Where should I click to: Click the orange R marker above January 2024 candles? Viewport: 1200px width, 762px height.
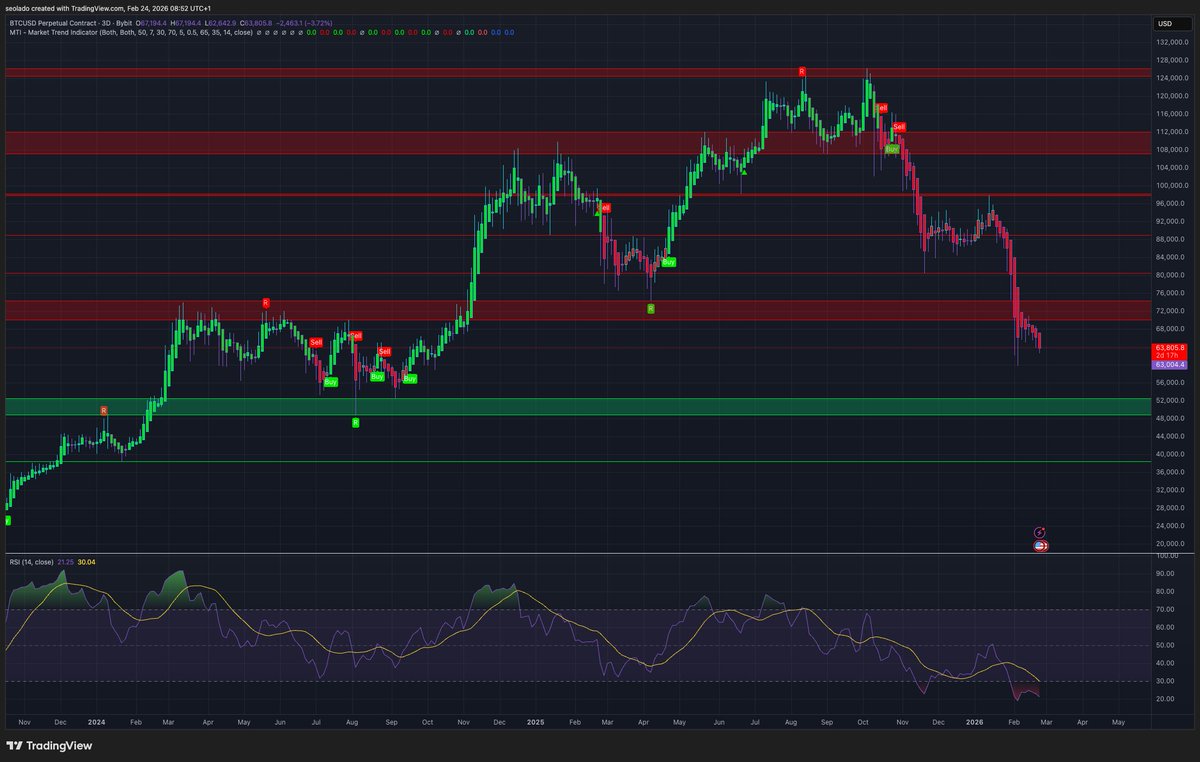coord(104,410)
